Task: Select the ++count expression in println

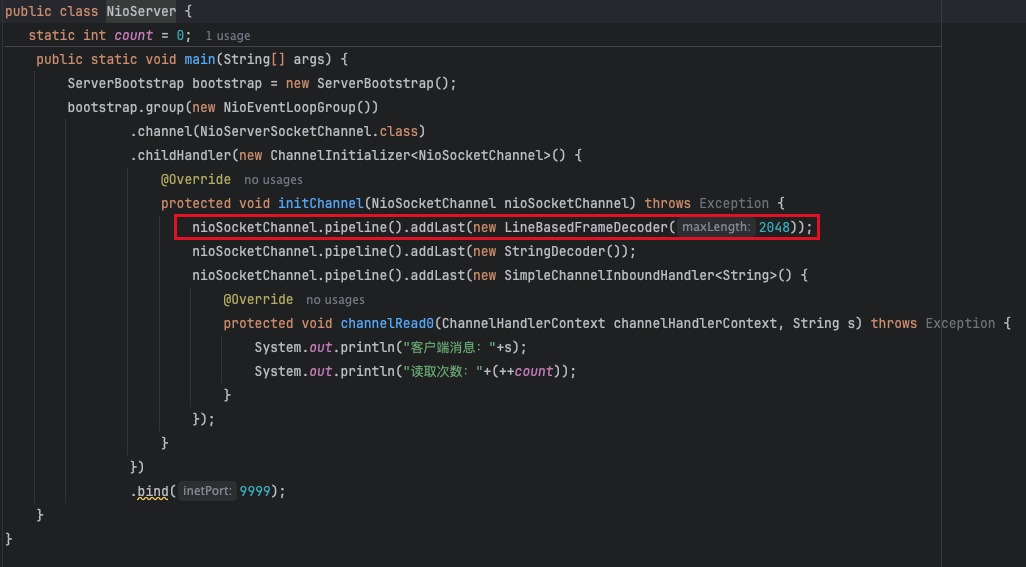Action: [526, 371]
